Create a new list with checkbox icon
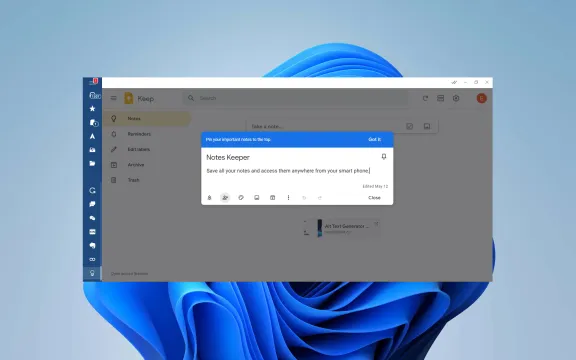Screen dimensions: 576x360 tap(410, 126)
